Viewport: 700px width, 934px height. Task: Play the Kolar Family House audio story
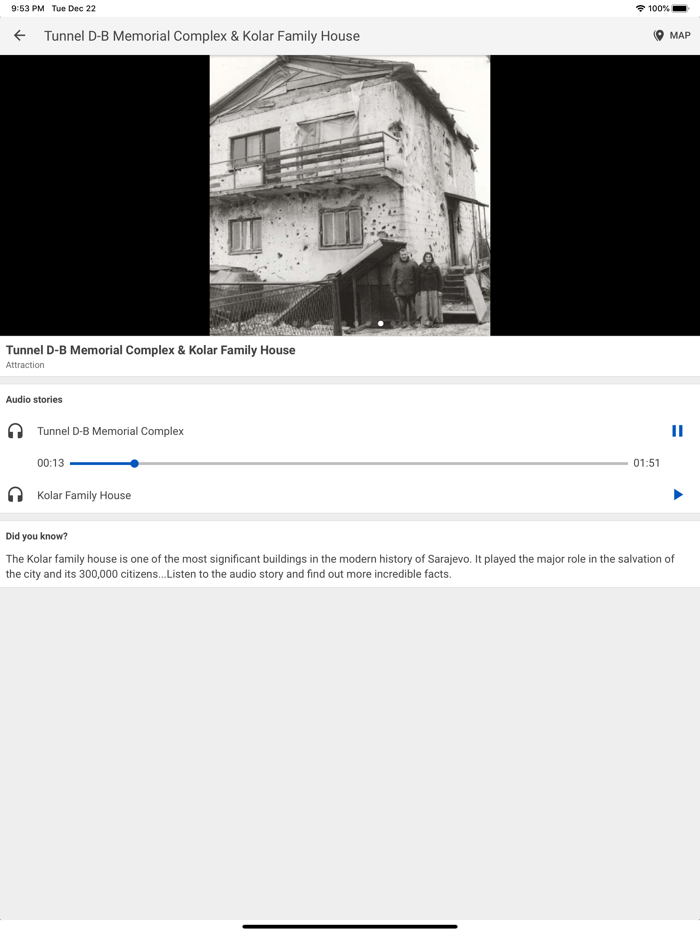pyautogui.click(x=677, y=494)
